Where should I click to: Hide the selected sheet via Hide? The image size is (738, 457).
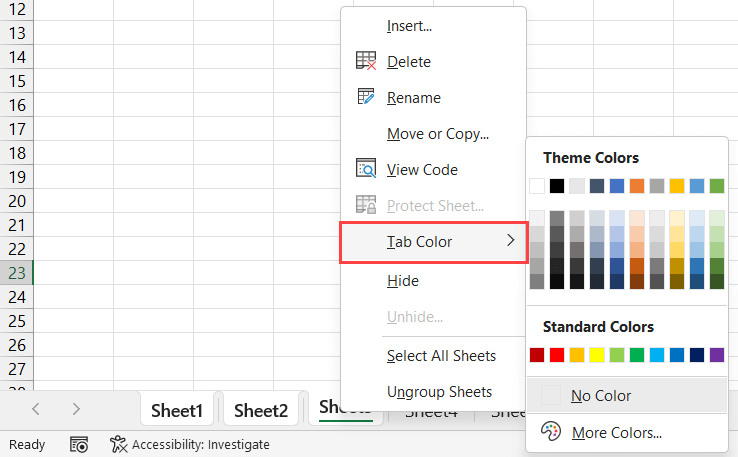[x=402, y=281]
